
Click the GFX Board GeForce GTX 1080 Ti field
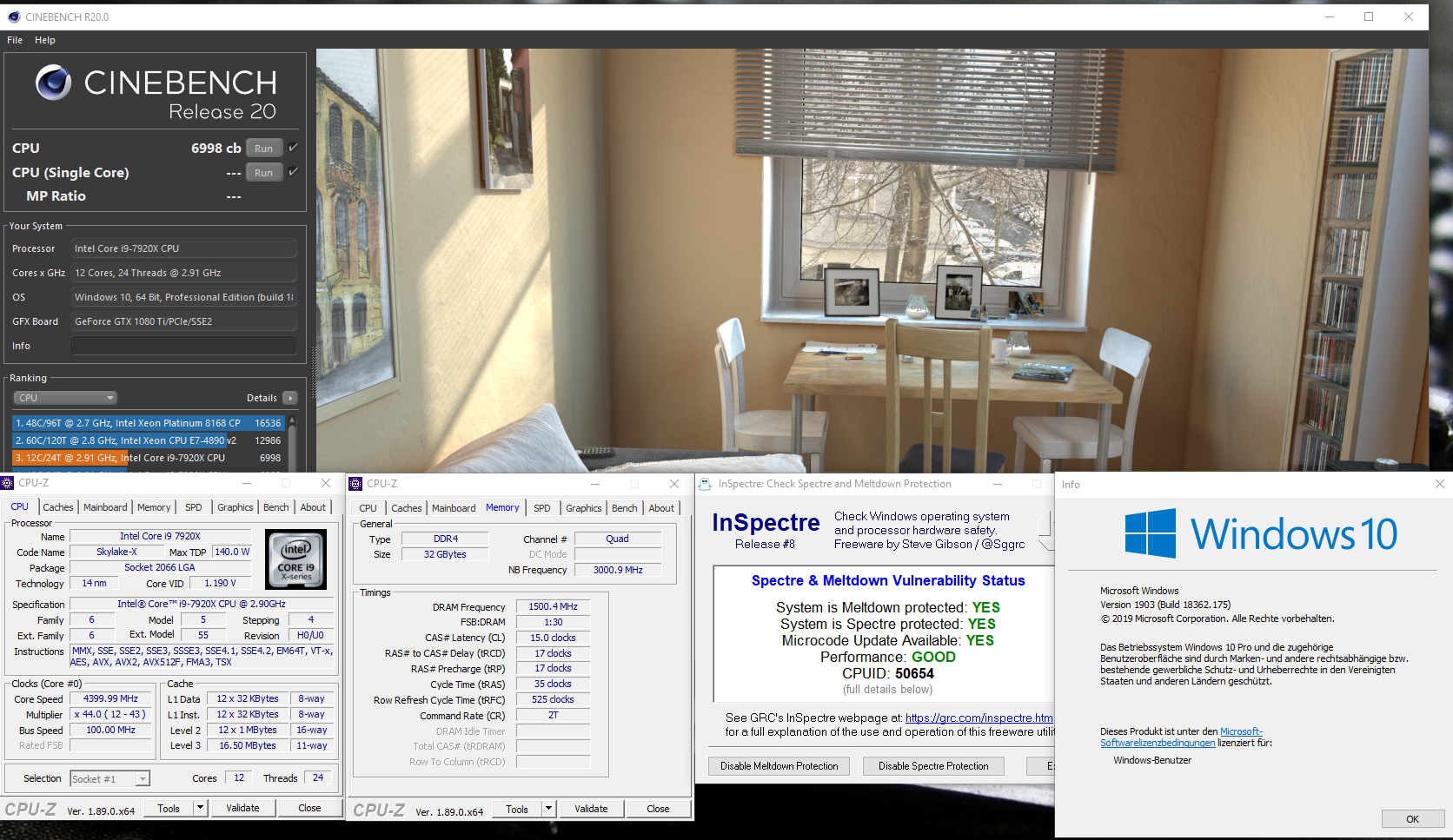pyautogui.click(x=183, y=321)
